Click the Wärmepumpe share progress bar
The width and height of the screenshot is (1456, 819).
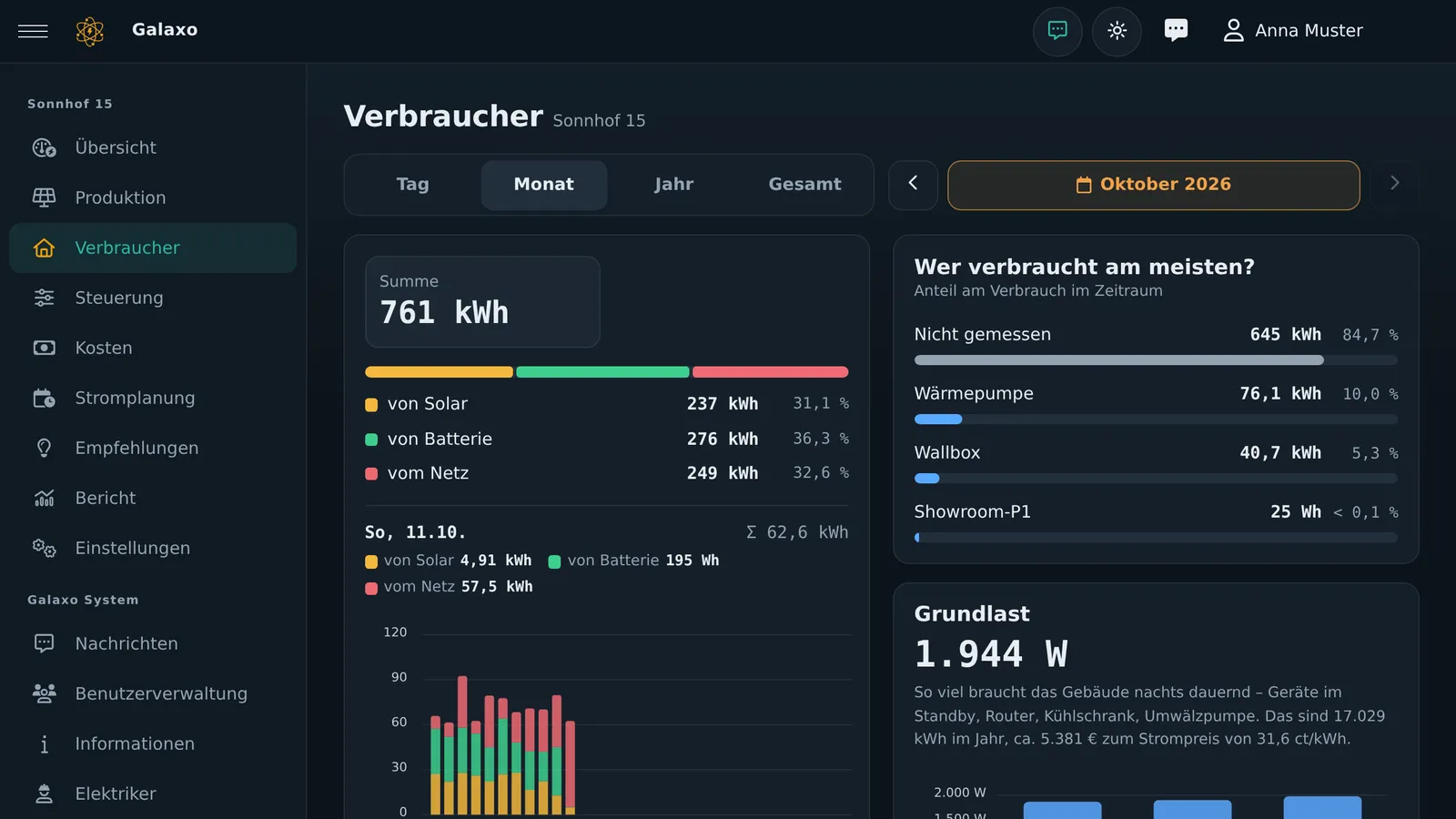click(1156, 420)
